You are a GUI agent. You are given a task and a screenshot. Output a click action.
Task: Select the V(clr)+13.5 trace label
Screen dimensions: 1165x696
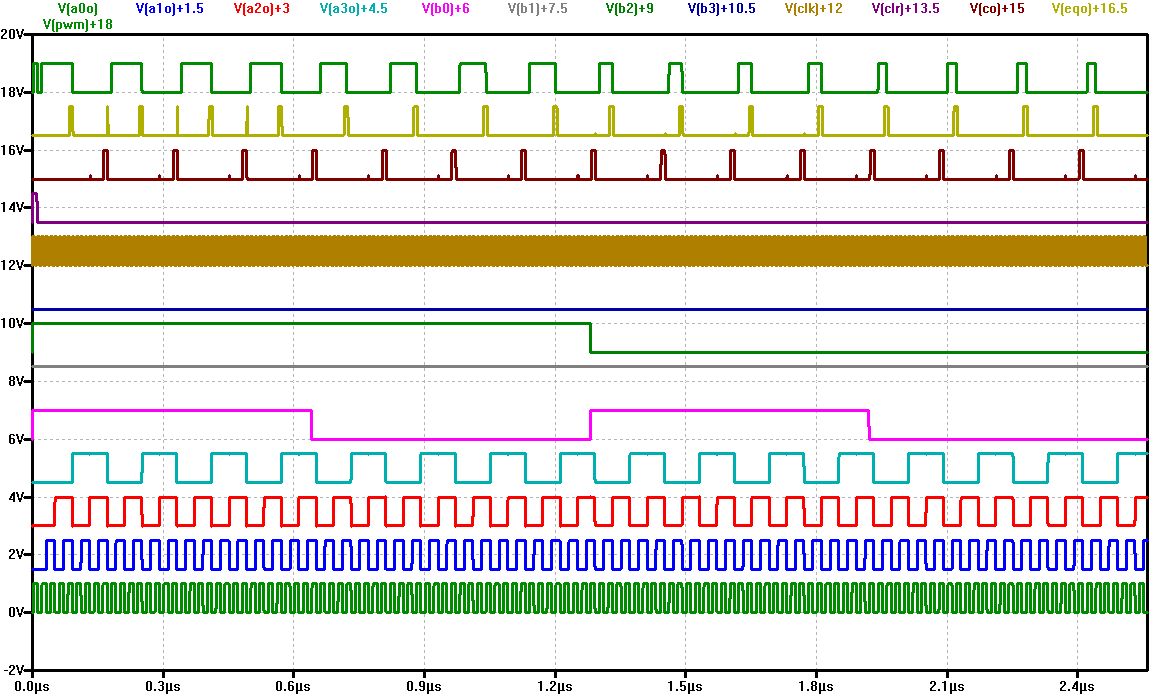coord(907,9)
